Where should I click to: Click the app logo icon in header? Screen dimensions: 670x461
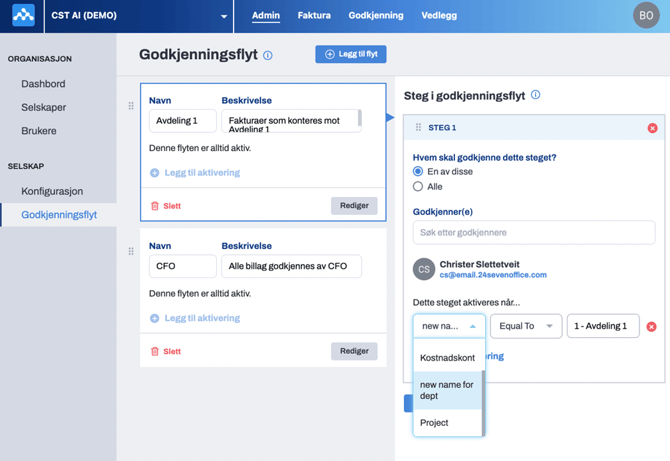coord(22,16)
